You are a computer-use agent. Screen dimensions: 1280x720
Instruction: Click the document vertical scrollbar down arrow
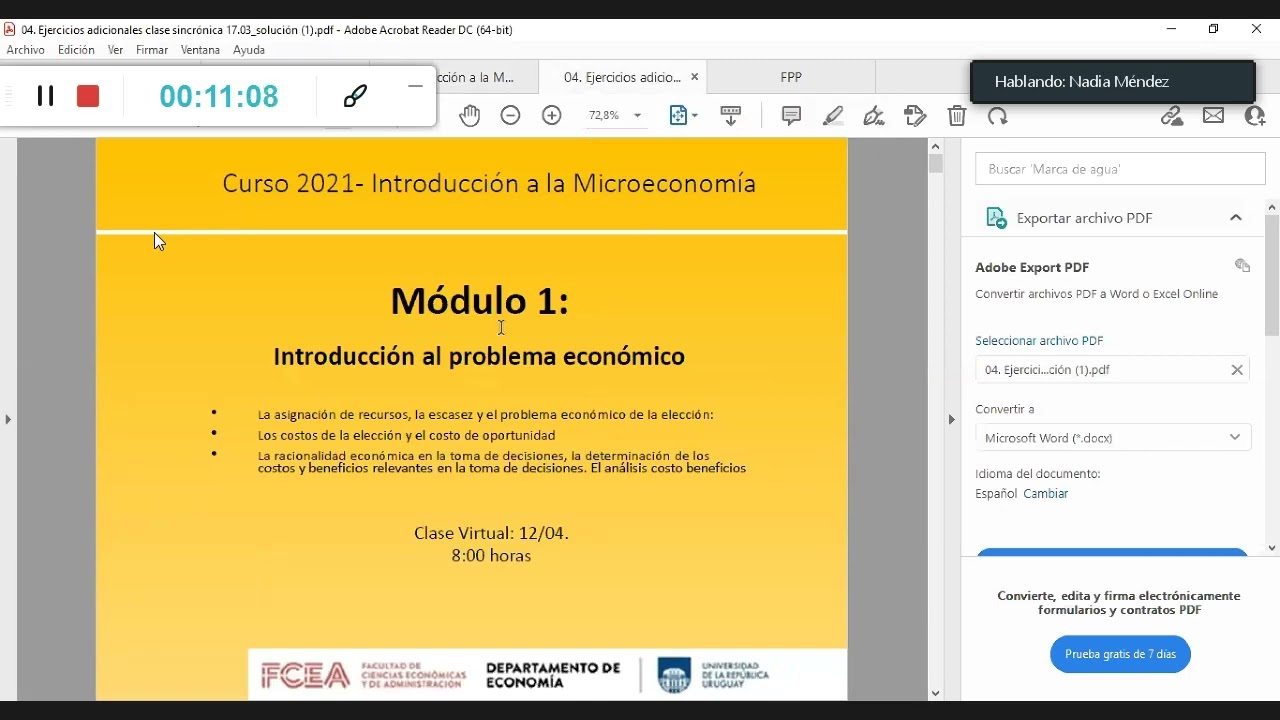tap(935, 693)
